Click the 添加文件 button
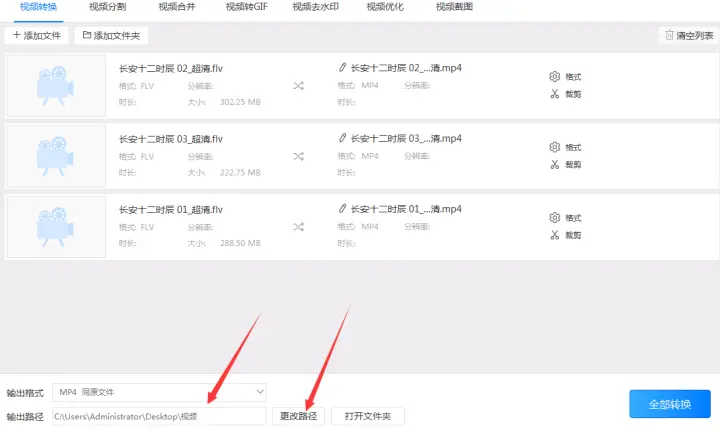This screenshot has width=720, height=428. coord(37,35)
